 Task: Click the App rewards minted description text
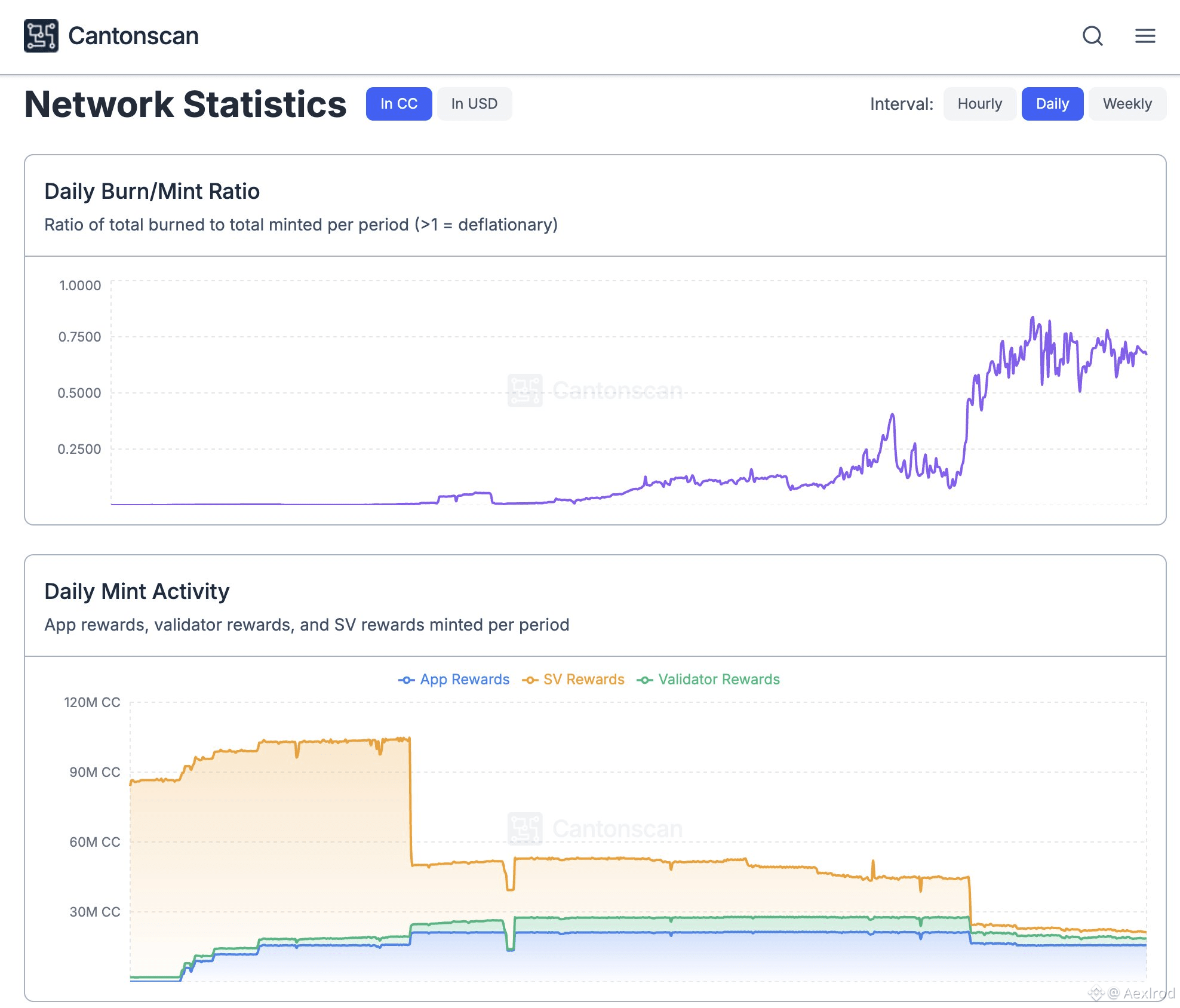pos(307,625)
